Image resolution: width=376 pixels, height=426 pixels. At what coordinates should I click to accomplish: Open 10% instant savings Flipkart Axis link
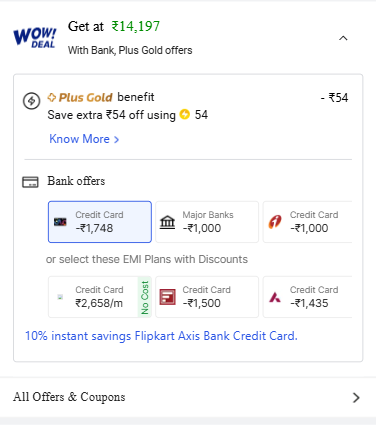click(161, 336)
